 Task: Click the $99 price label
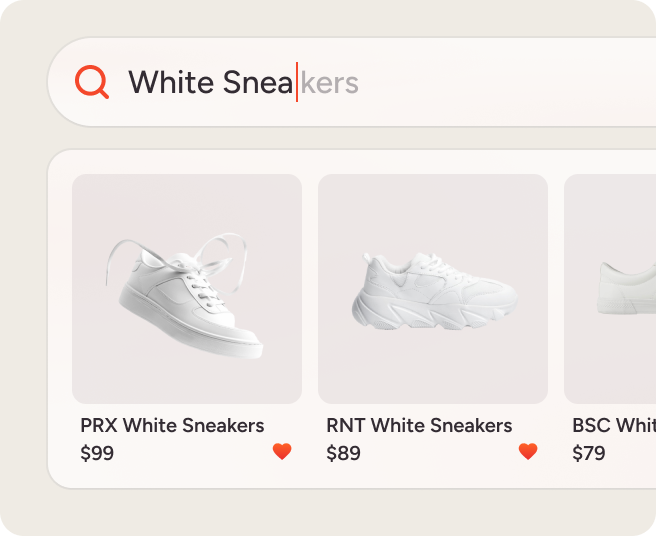97,453
